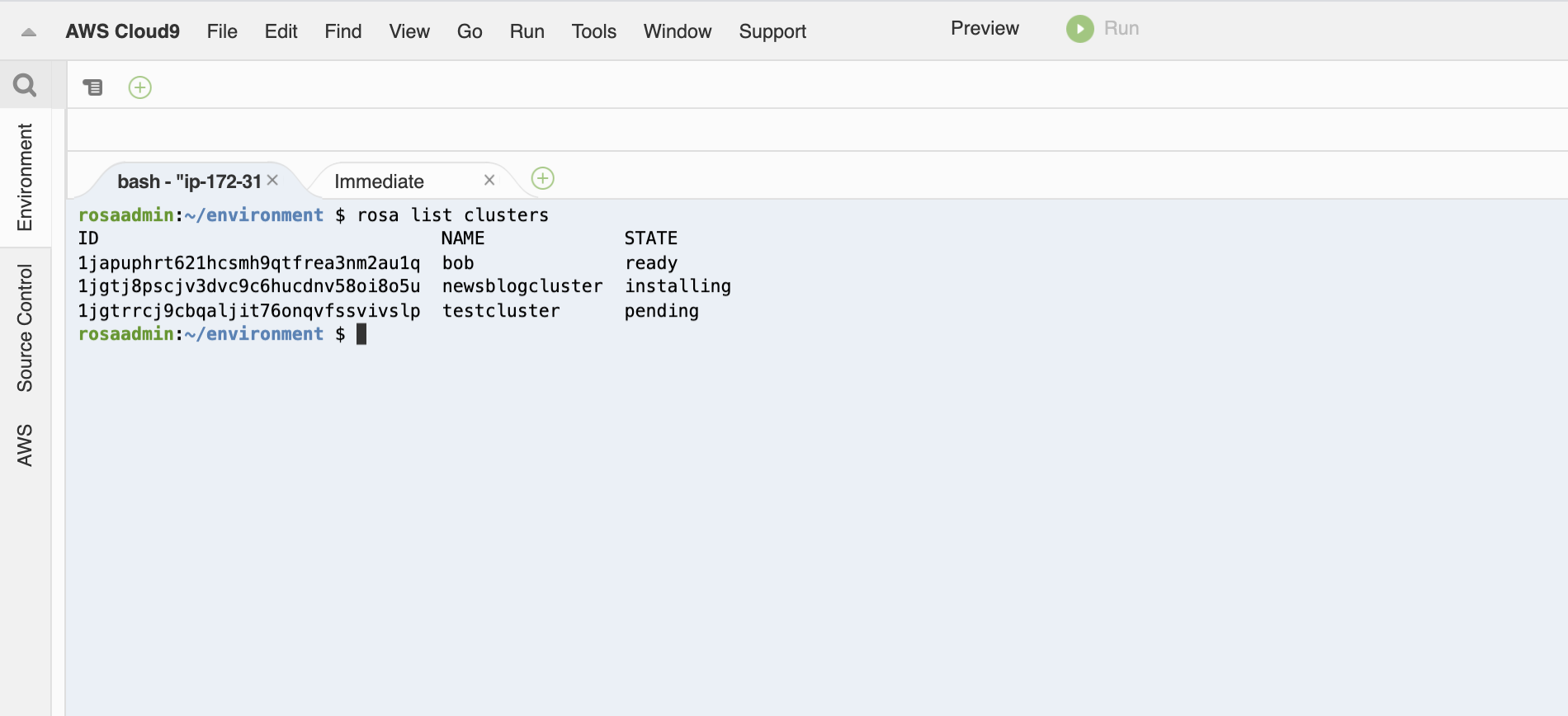The height and width of the screenshot is (716, 1568).
Task: Switch to the Immediate tab
Action: point(379,181)
